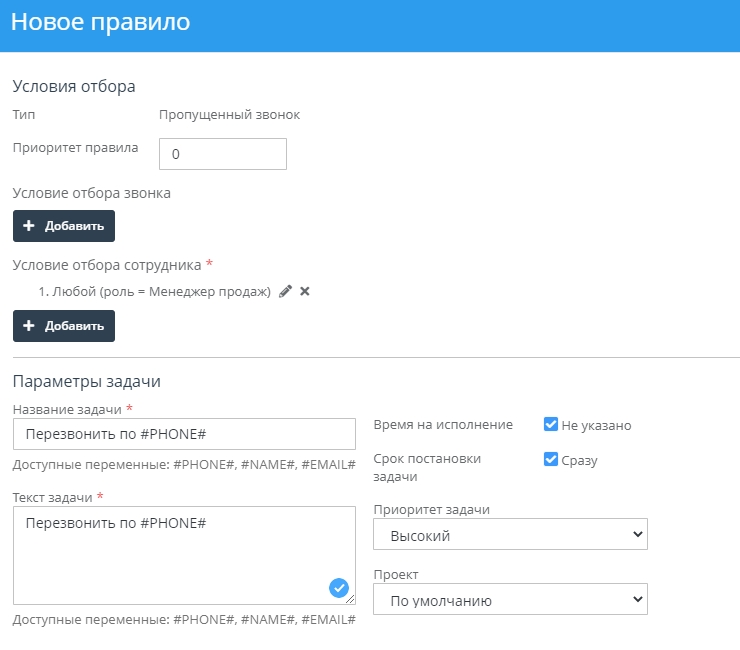Grab the task text area resize handle
The image size is (740, 650).
pos(351,600)
